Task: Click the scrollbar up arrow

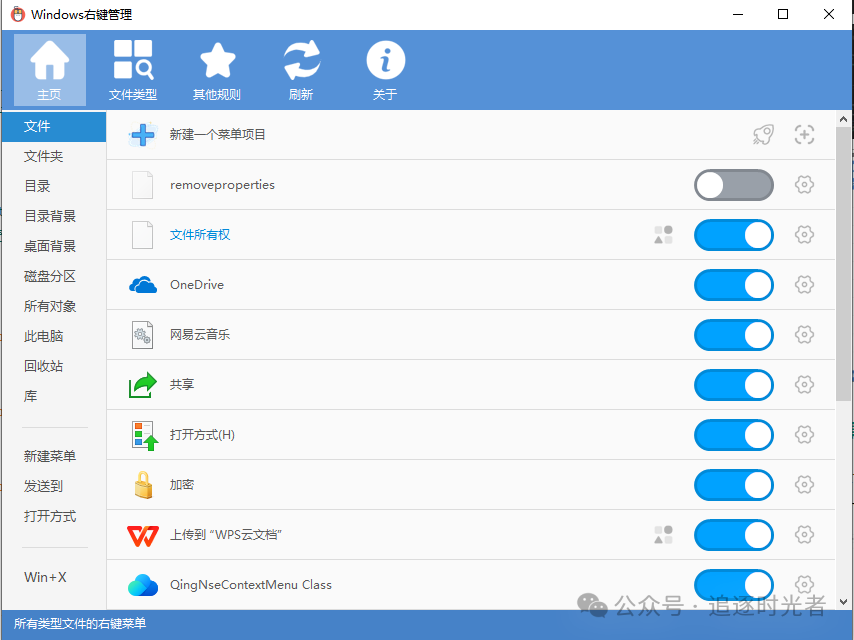Action: pos(843,119)
